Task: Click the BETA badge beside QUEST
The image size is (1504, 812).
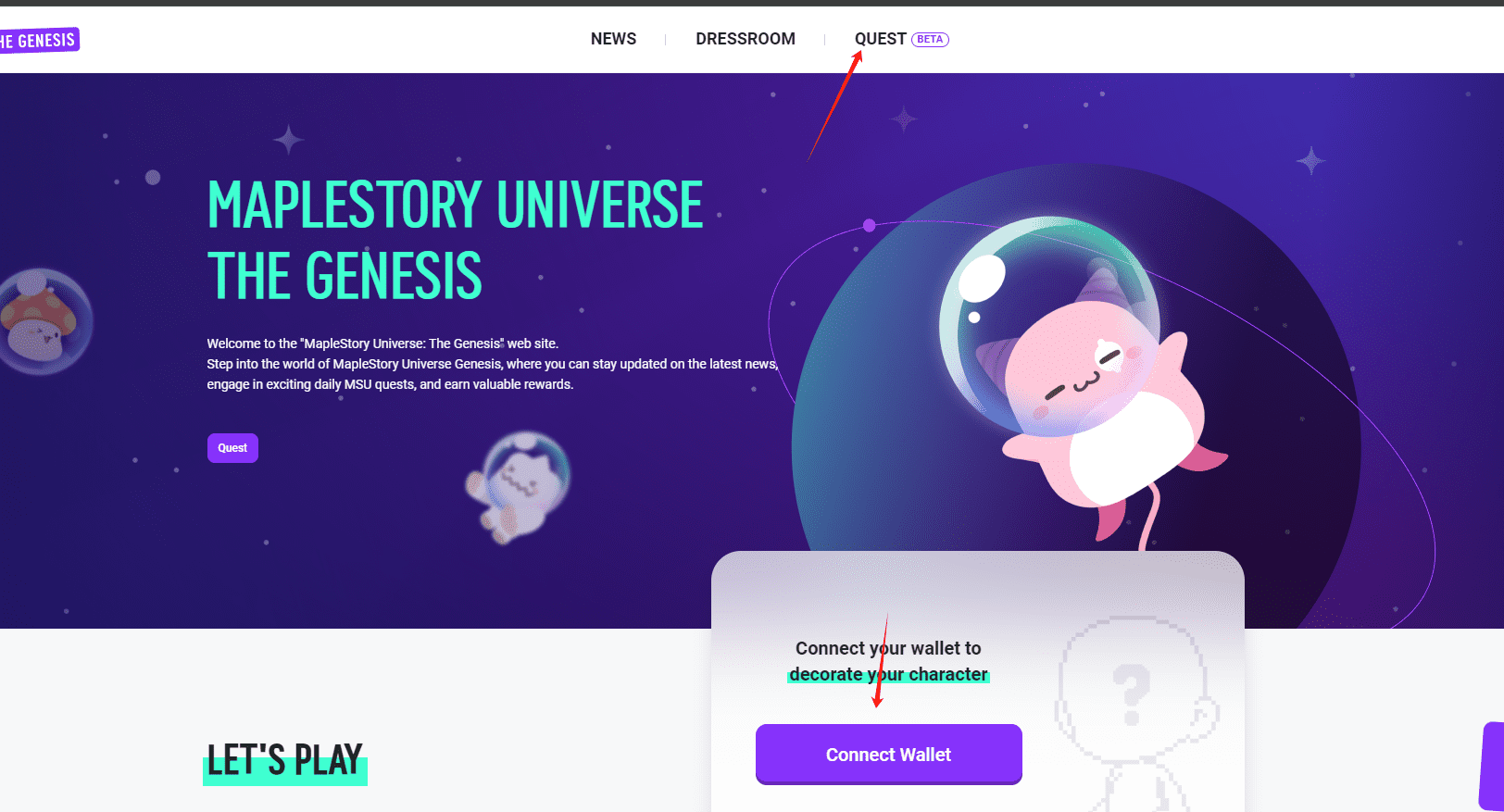Action: [x=930, y=39]
